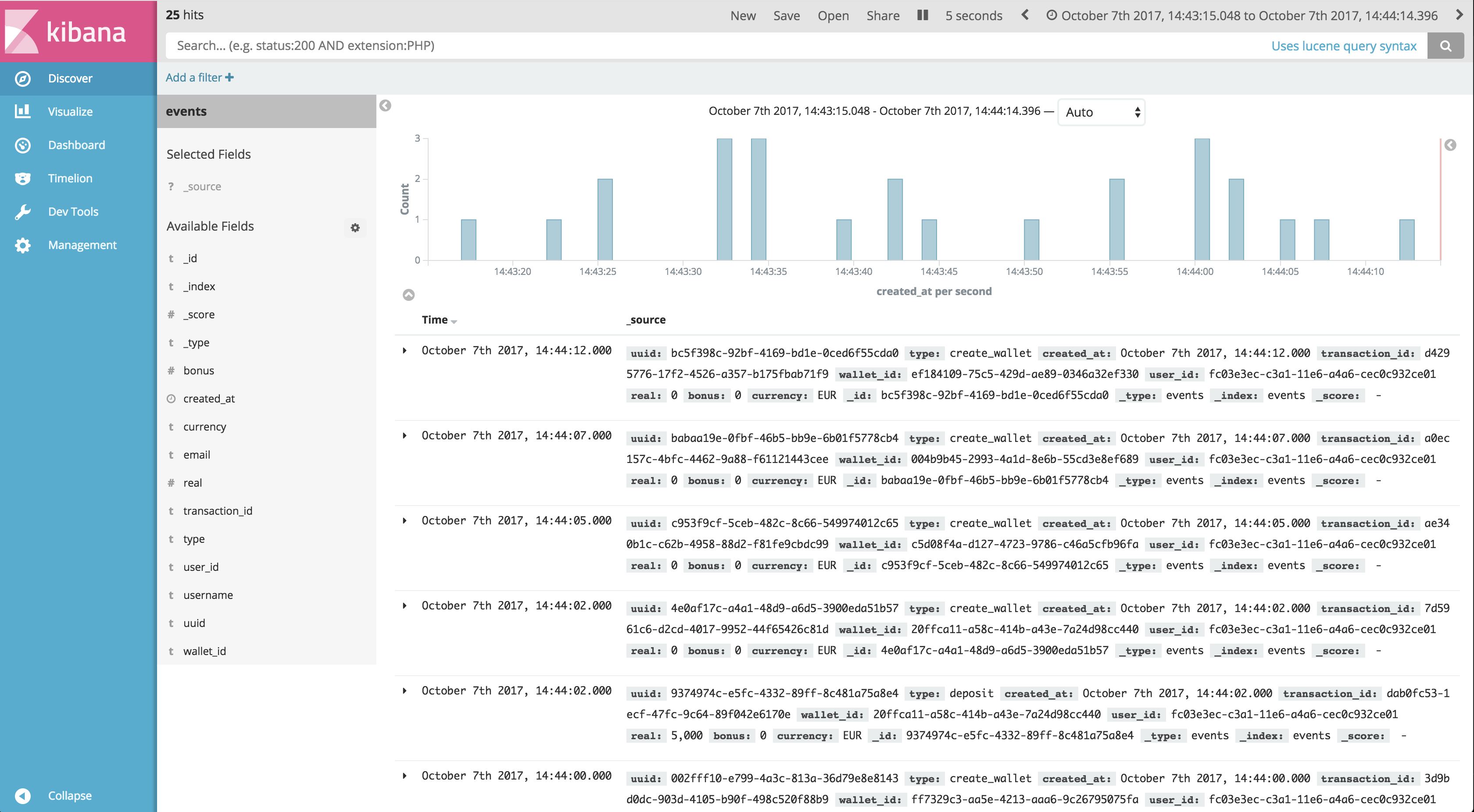Open Dev Tools wrench icon

pos(23,212)
